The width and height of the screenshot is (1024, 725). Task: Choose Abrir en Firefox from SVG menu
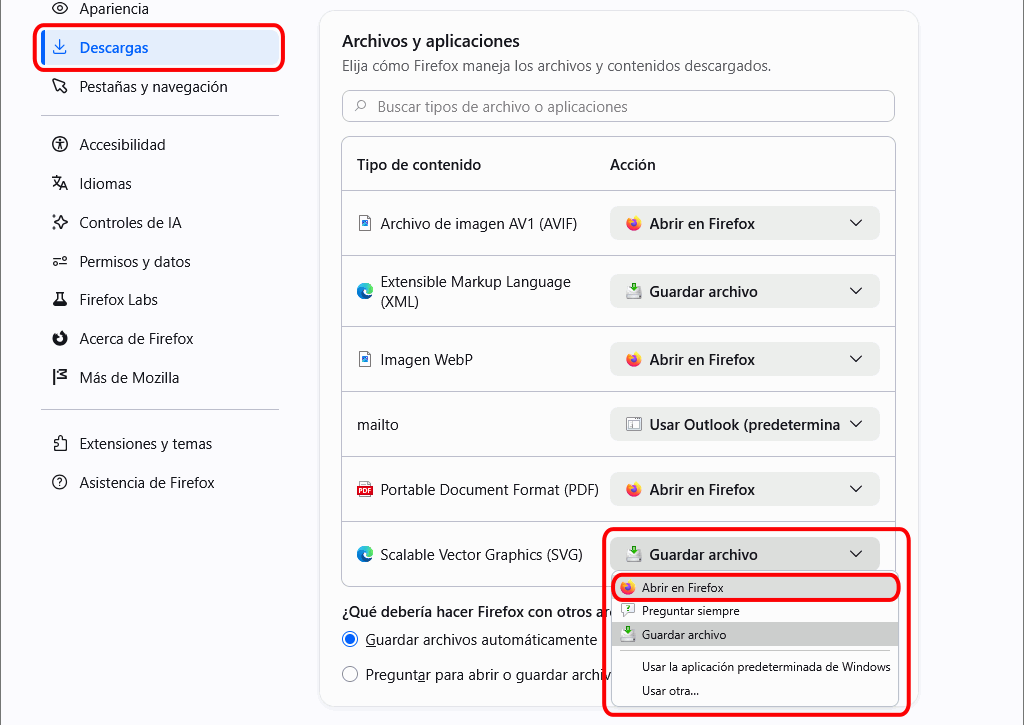pyautogui.click(x=756, y=588)
